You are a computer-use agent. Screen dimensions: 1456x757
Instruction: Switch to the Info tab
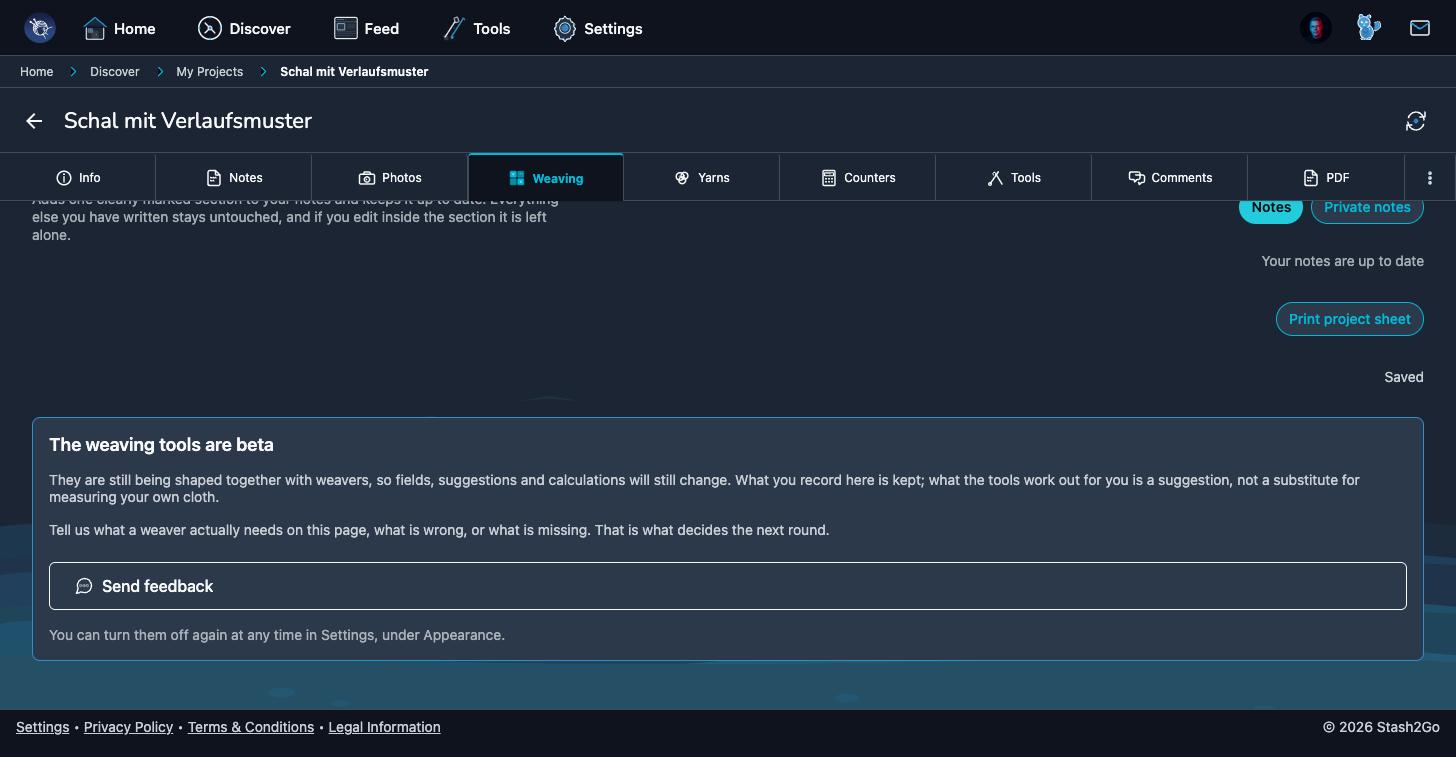[x=78, y=178]
